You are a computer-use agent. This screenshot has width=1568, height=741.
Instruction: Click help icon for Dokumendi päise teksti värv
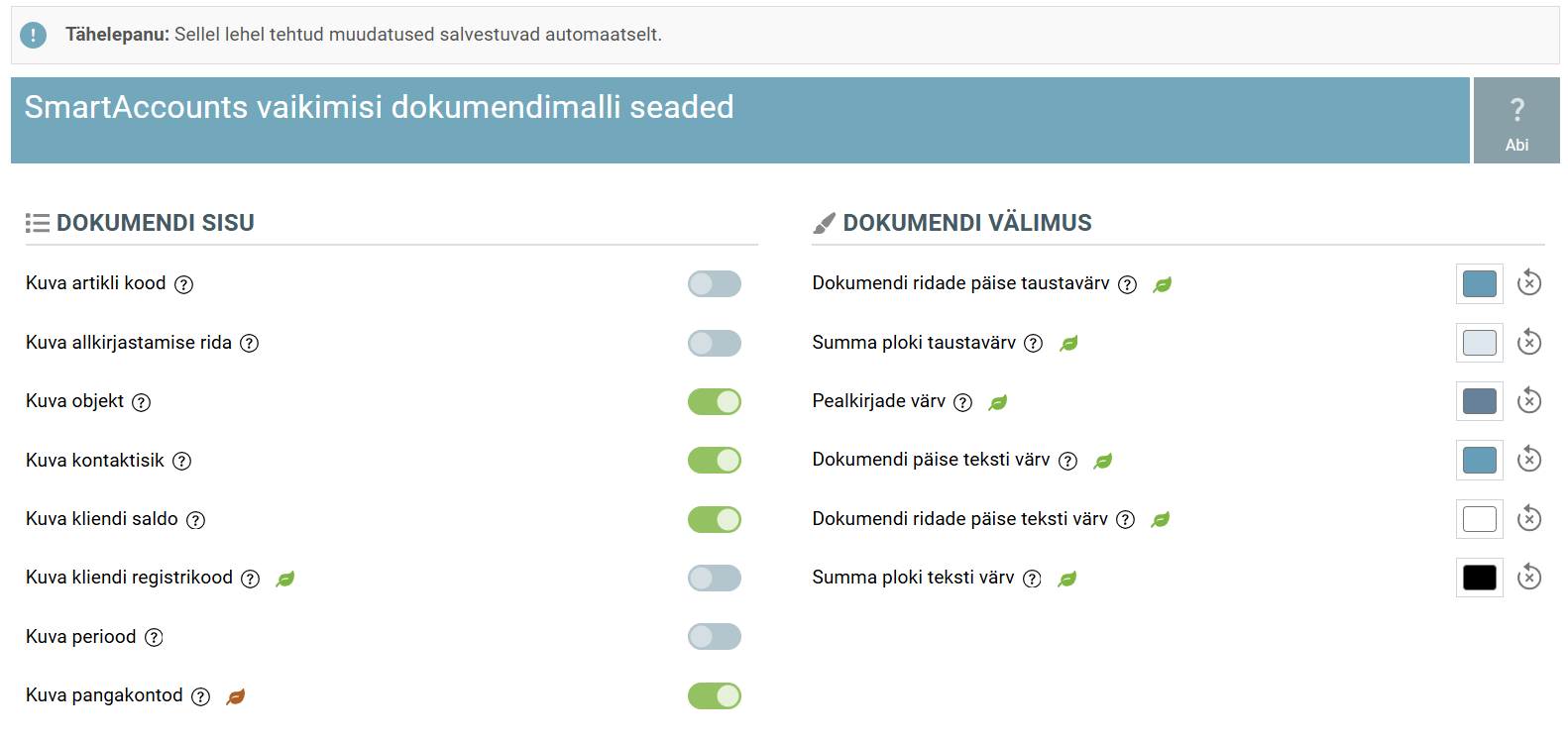coord(1067,461)
